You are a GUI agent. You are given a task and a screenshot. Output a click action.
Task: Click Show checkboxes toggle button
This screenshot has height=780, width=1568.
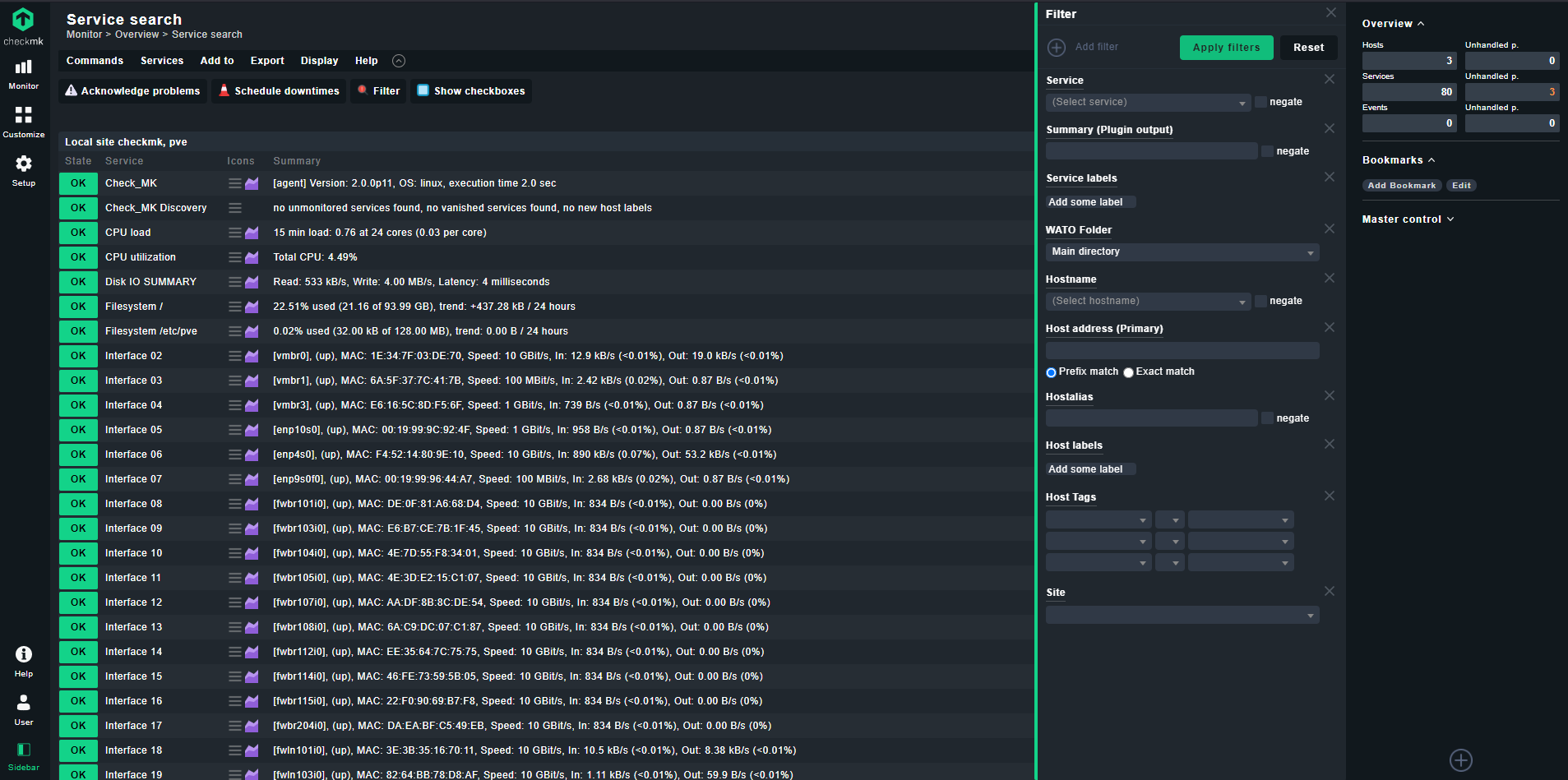pos(471,91)
